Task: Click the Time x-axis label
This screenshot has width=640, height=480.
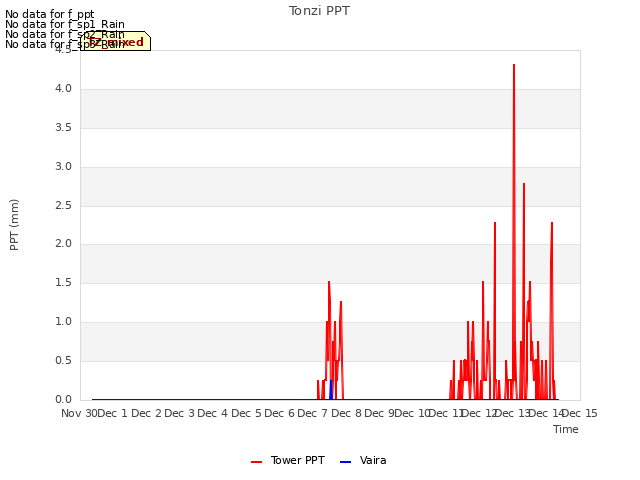Action: (x=565, y=429)
